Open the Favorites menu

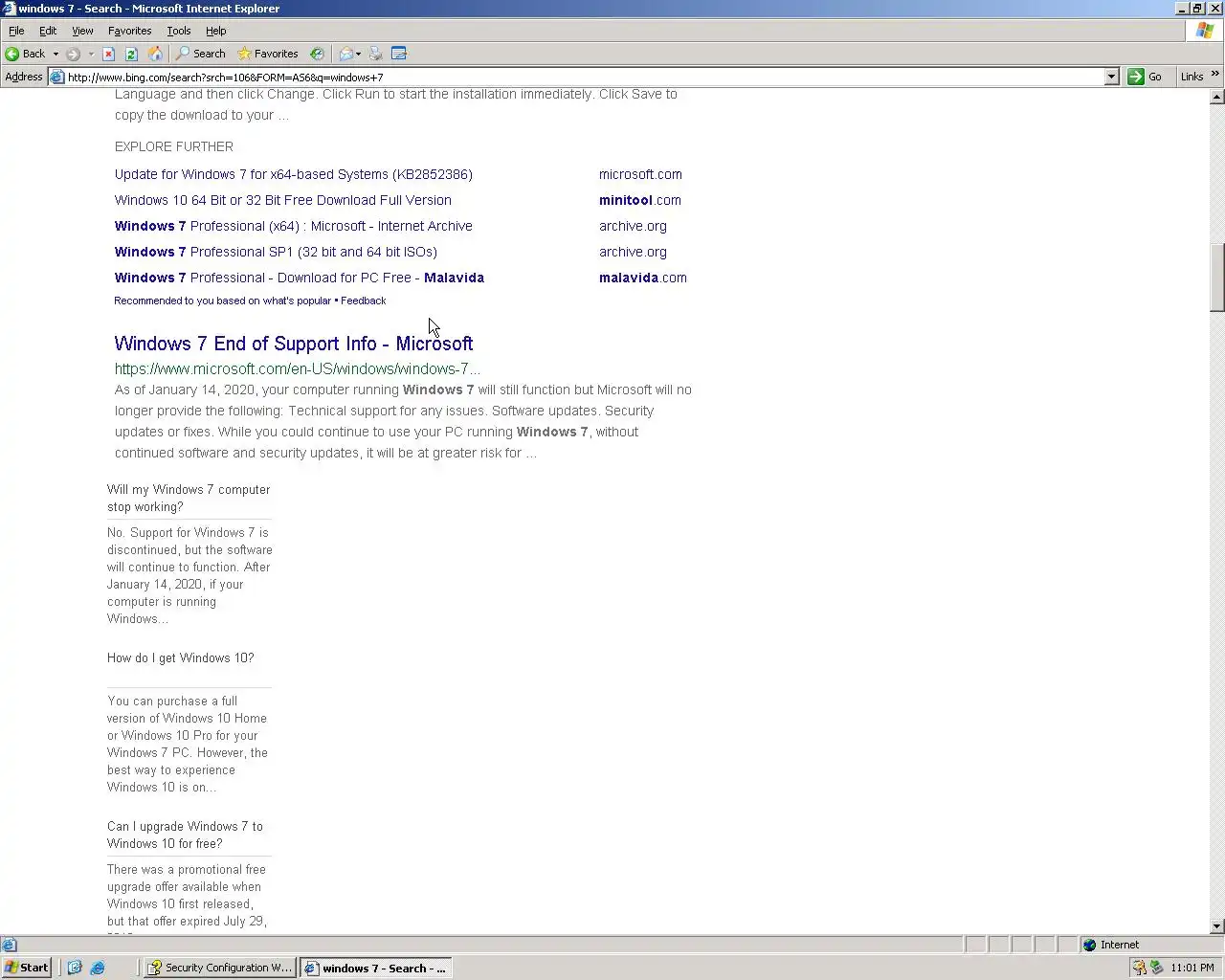point(130,31)
